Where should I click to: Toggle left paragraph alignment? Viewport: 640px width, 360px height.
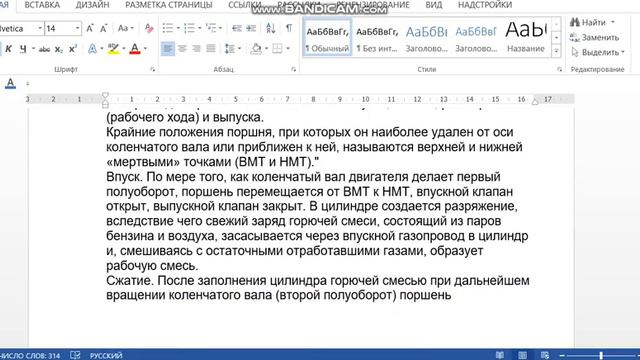(x=168, y=49)
